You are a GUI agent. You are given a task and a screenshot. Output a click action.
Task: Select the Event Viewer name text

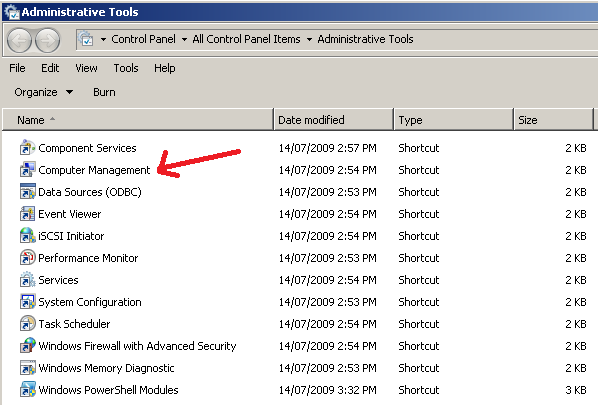point(70,214)
